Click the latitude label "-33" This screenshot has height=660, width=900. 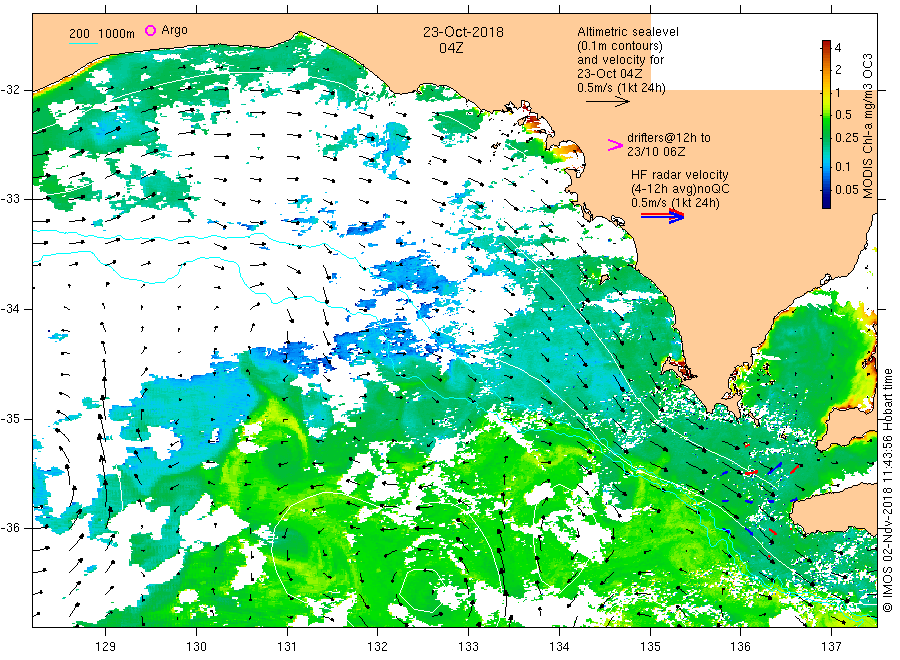(x=11, y=199)
